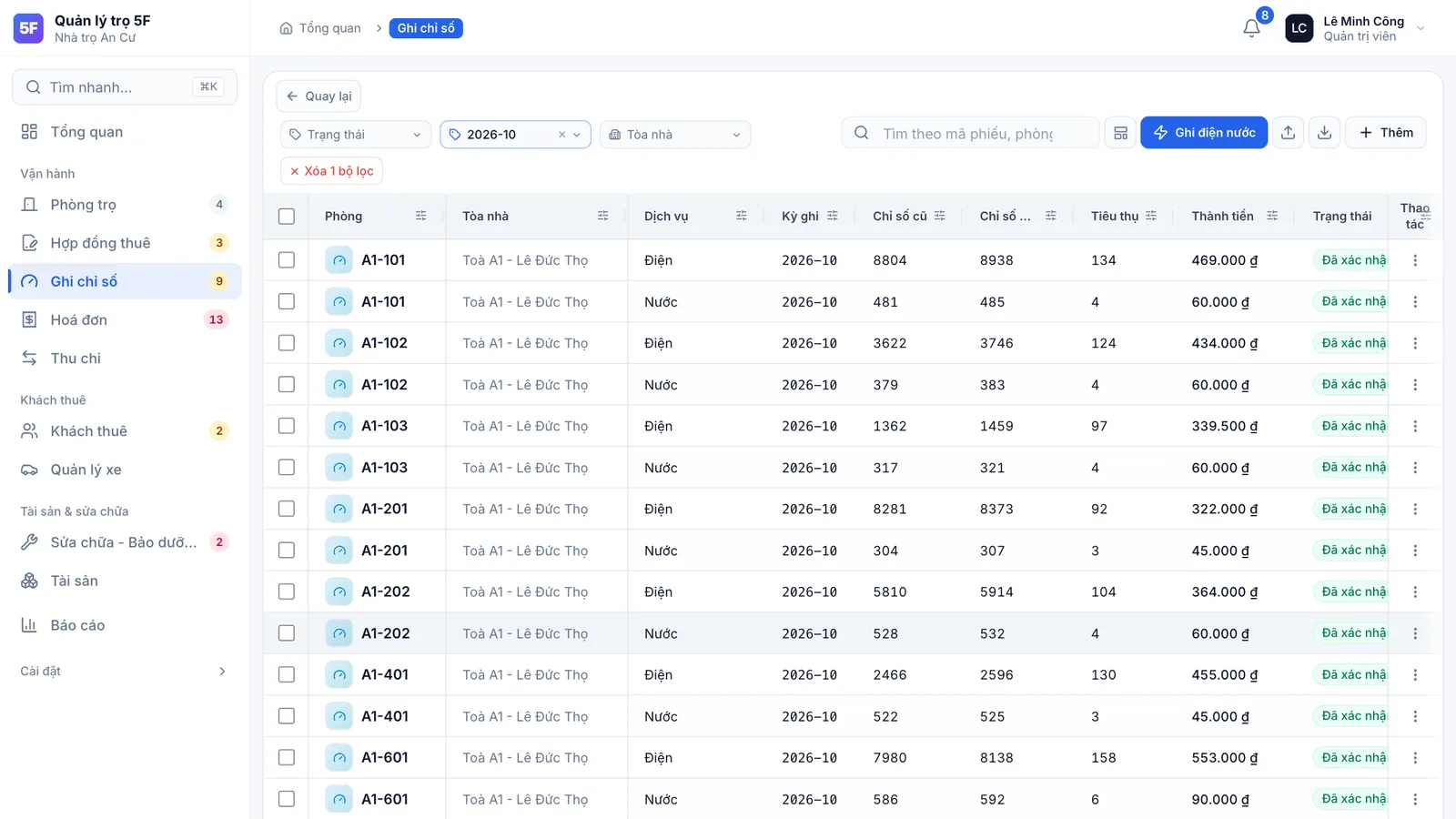Click the download icon in the toolbar
Image resolution: width=1456 pixels, height=819 pixels.
pyautogui.click(x=1324, y=133)
